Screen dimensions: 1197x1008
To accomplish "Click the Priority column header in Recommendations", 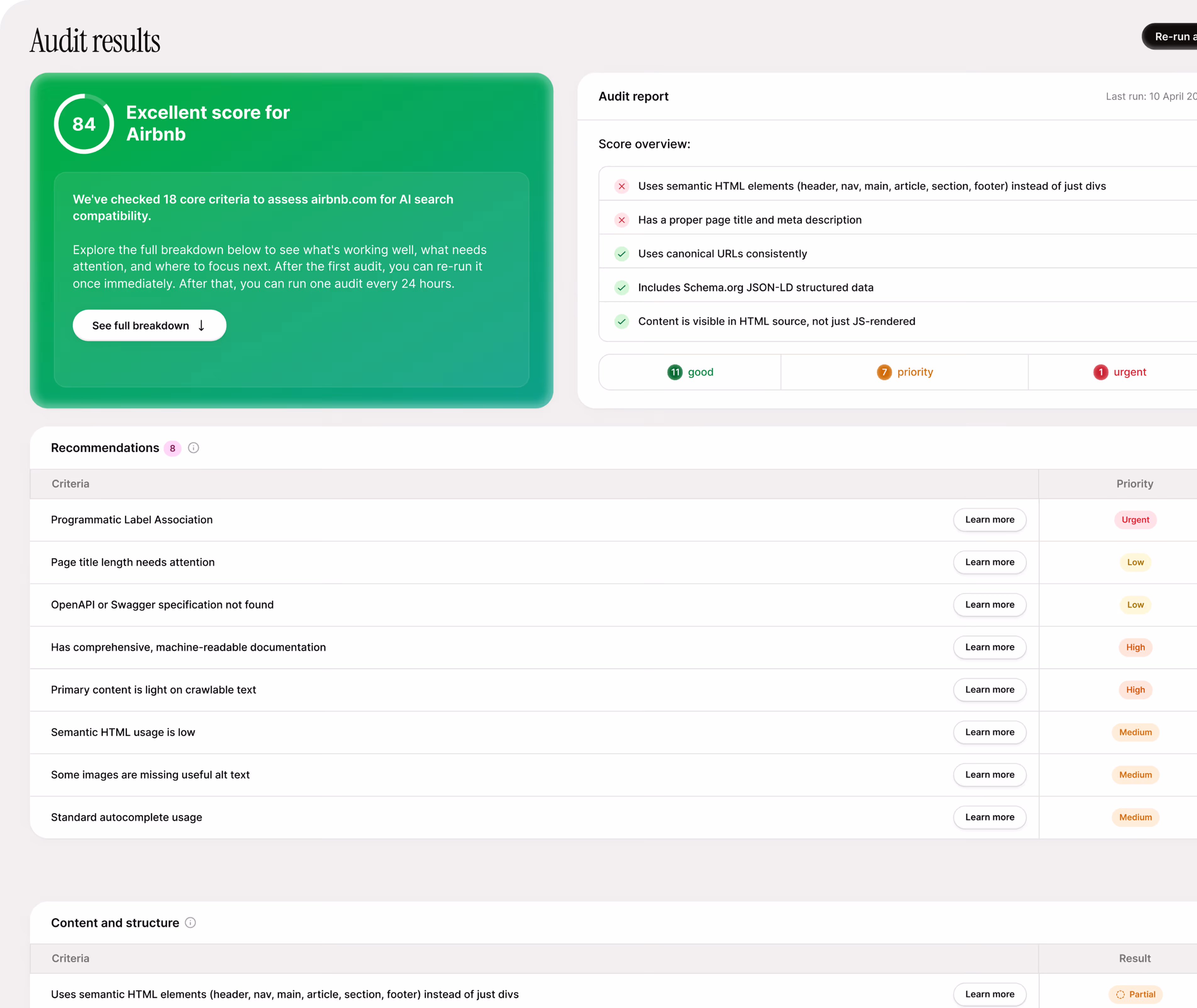I will pyautogui.click(x=1134, y=484).
